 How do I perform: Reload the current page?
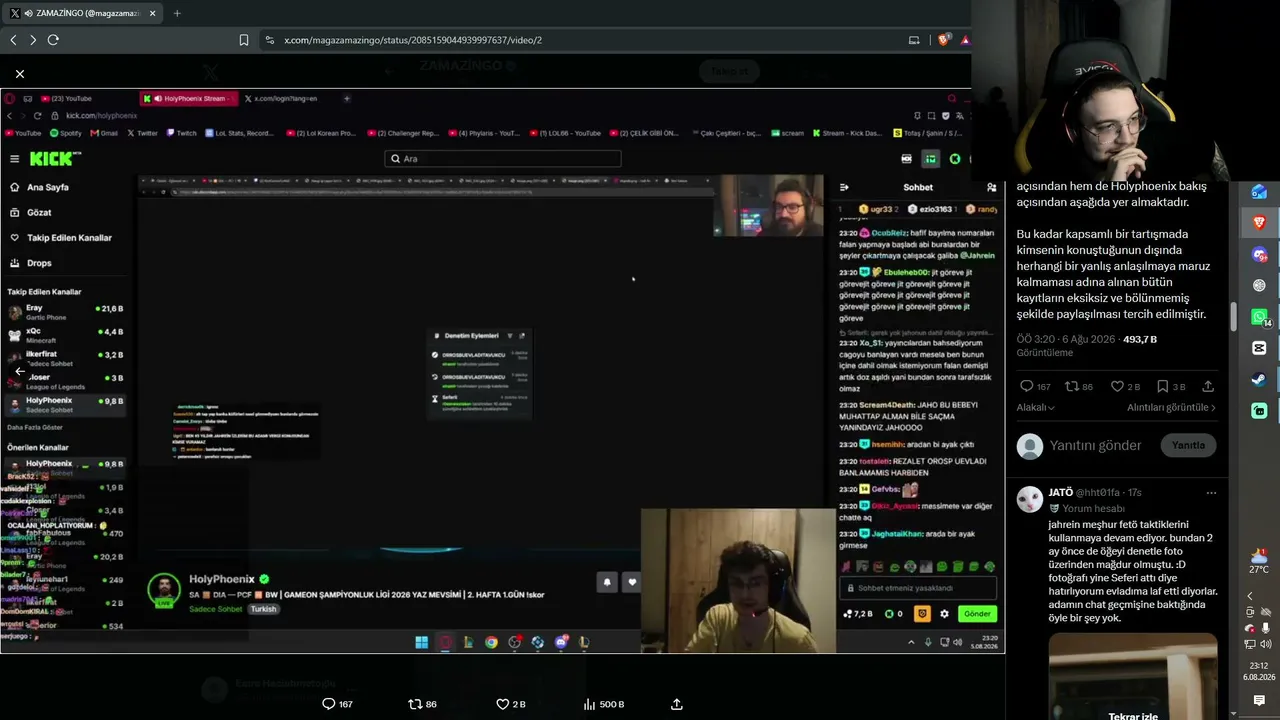53,40
